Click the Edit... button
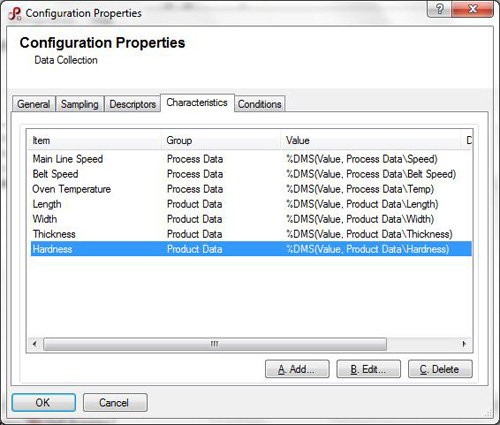This screenshot has width=500, height=425. [368, 369]
